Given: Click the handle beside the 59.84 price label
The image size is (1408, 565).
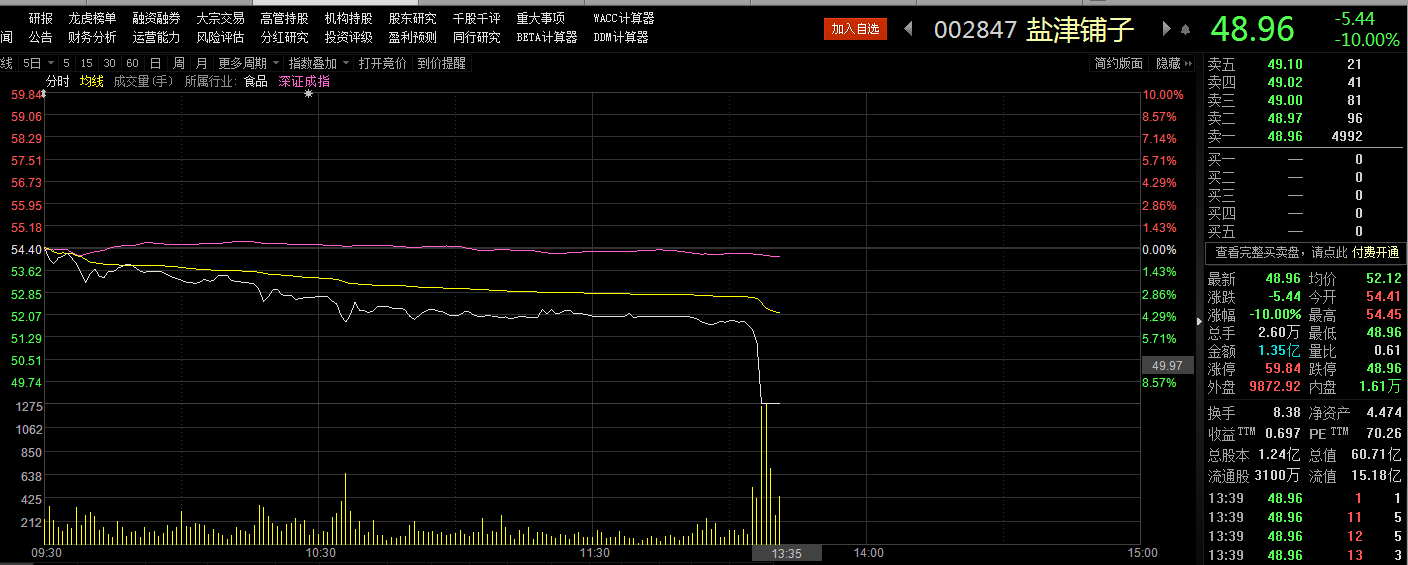Looking at the screenshot, I should tap(43, 95).
